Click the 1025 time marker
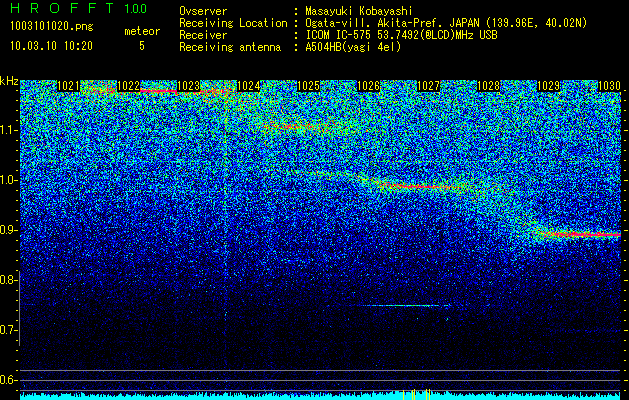The image size is (629, 400). click(308, 86)
